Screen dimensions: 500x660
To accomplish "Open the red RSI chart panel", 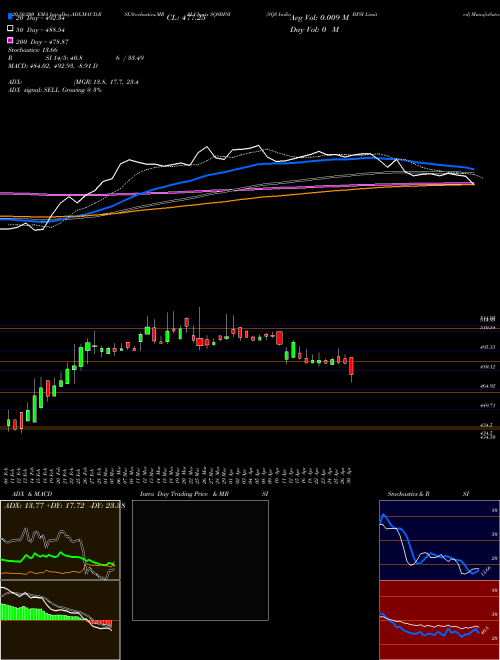I will coord(439,620).
